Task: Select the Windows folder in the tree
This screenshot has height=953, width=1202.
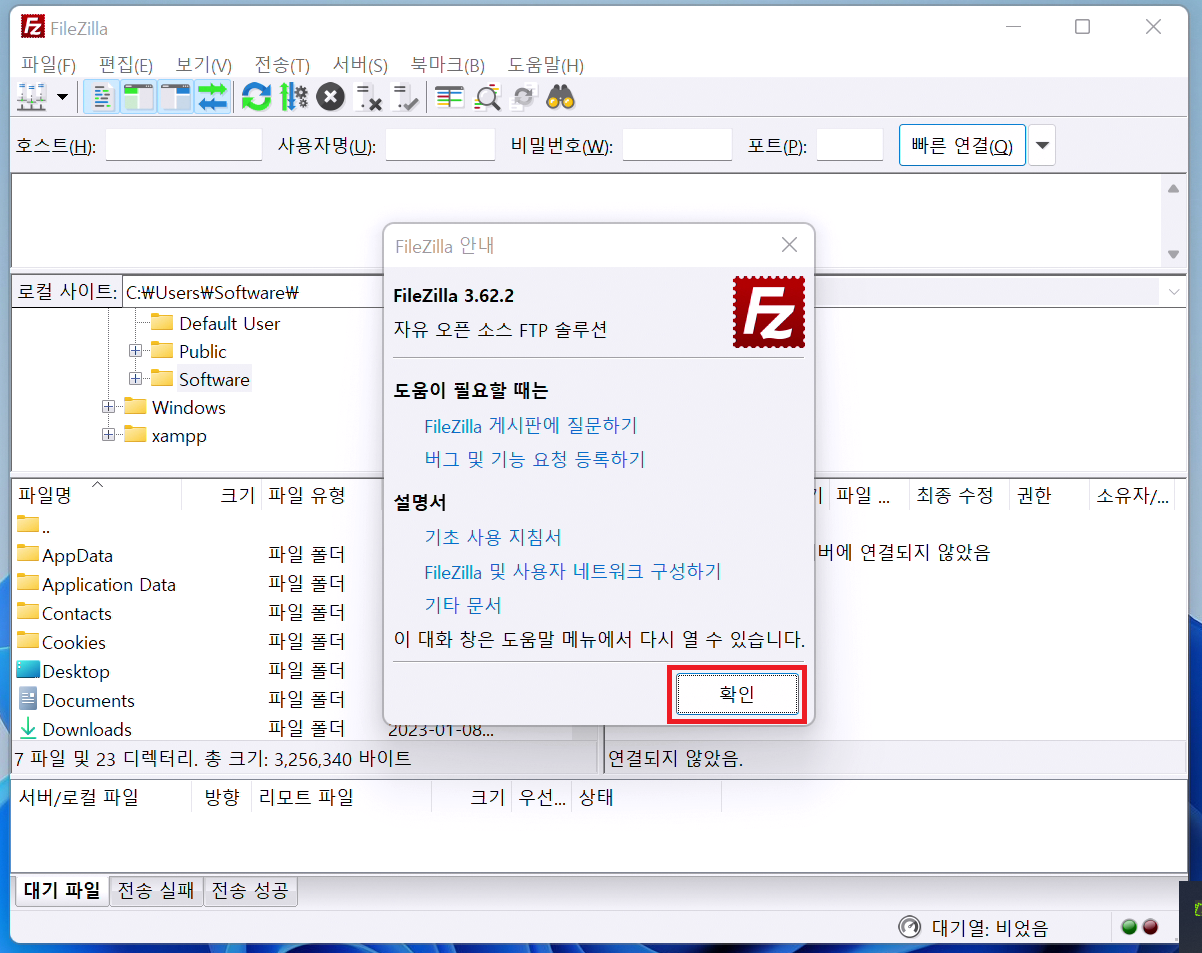Action: [x=188, y=407]
